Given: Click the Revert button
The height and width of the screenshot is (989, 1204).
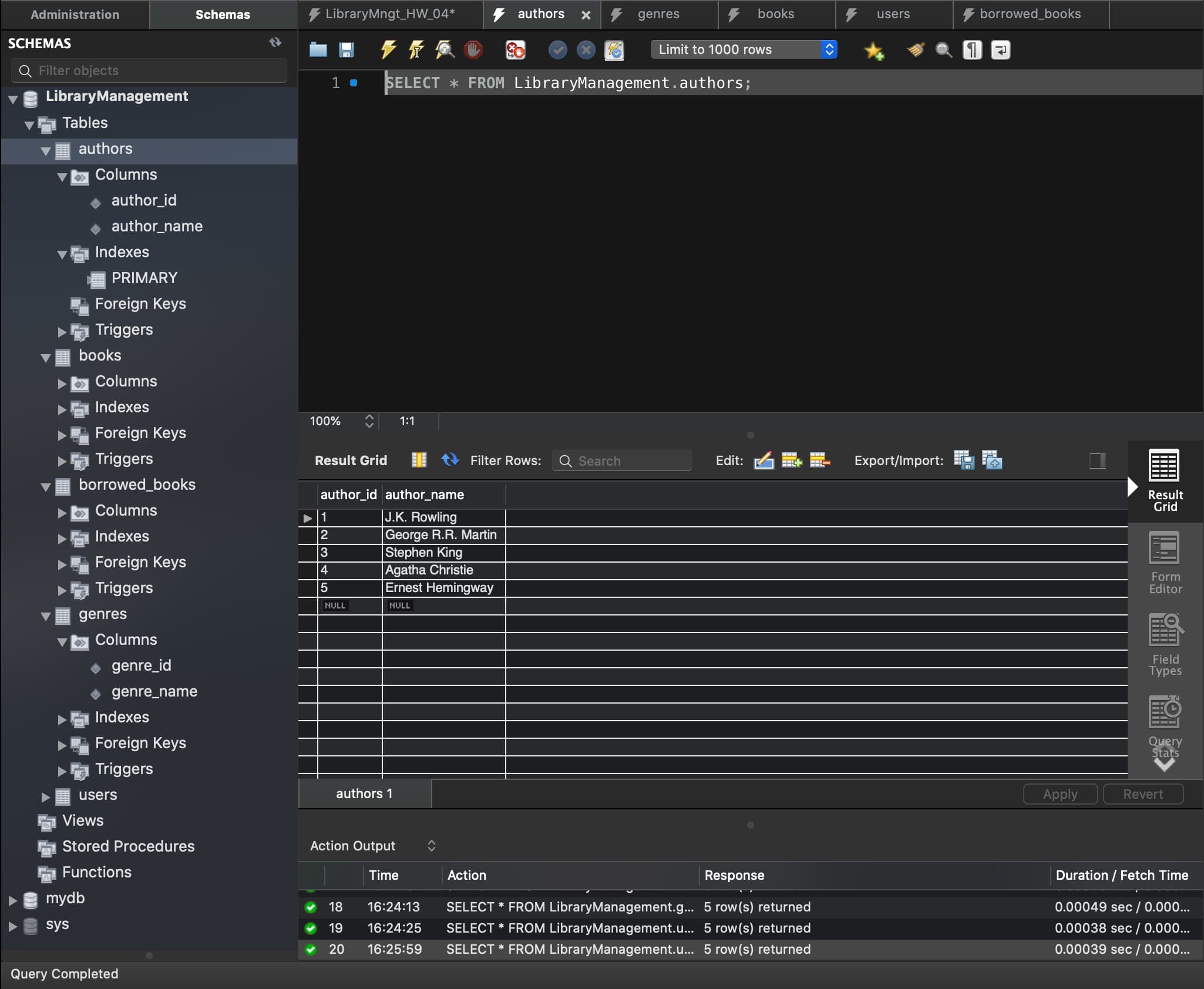Looking at the screenshot, I should click(1142, 794).
